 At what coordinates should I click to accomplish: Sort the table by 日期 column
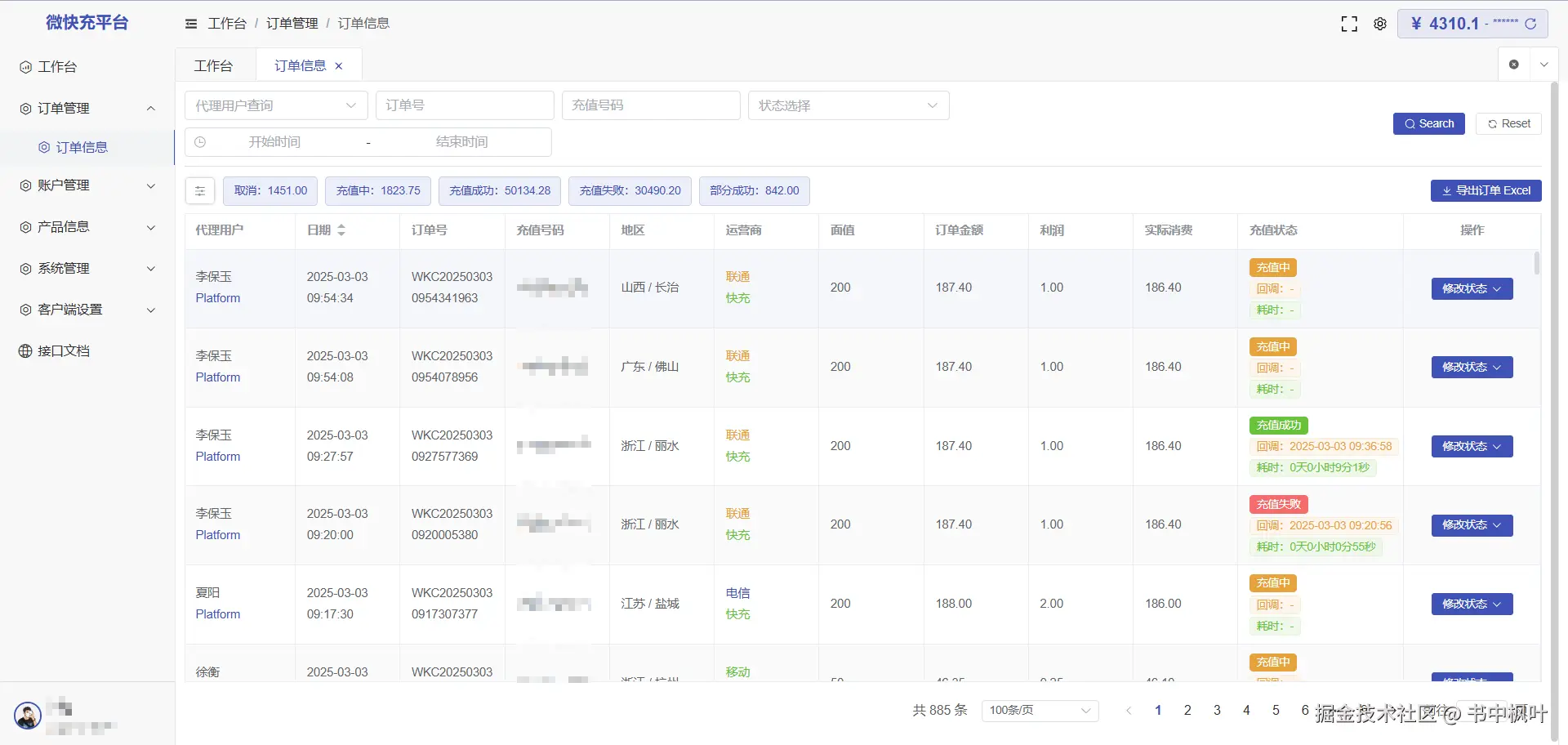tap(341, 230)
